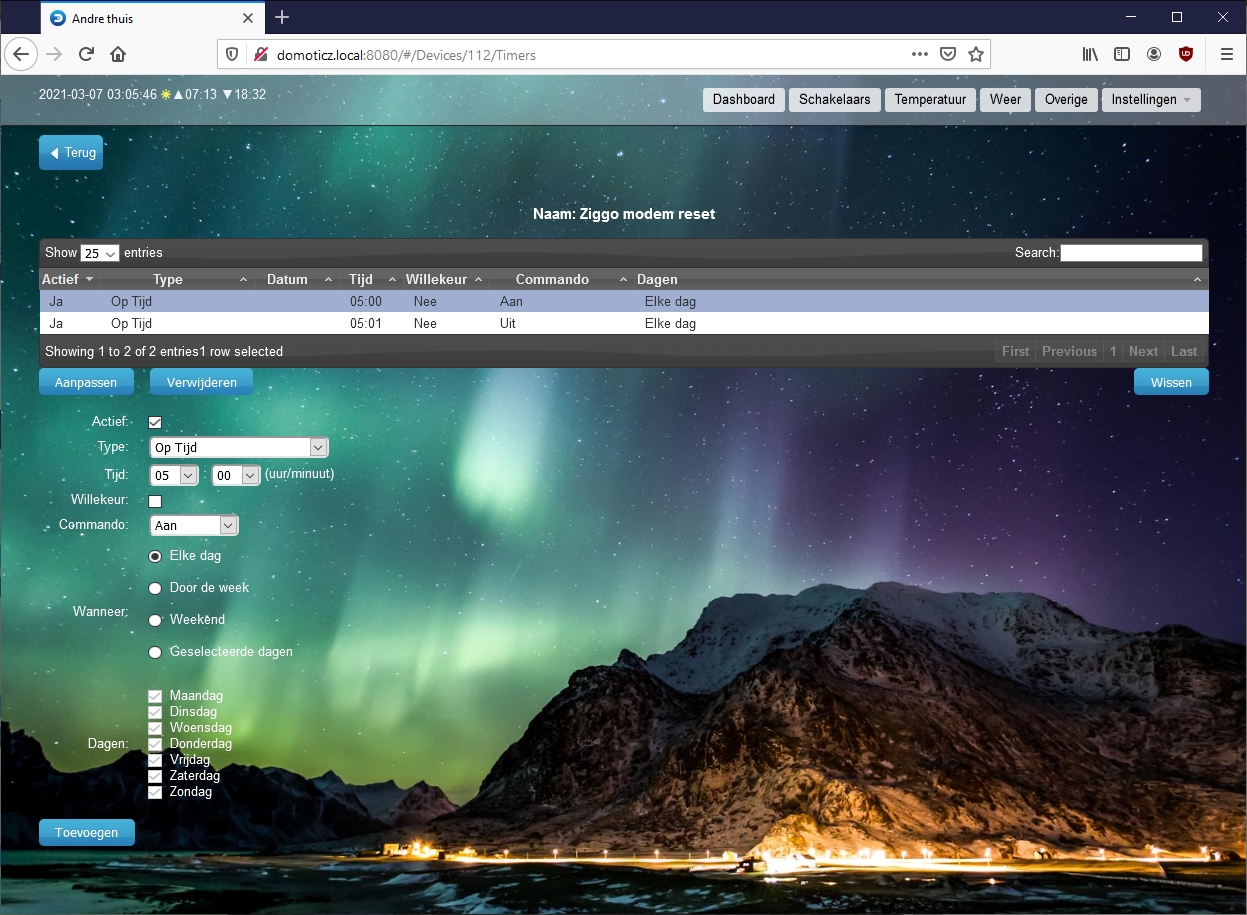The width and height of the screenshot is (1247, 915).
Task: Open the Firefox library
Action: (1090, 54)
